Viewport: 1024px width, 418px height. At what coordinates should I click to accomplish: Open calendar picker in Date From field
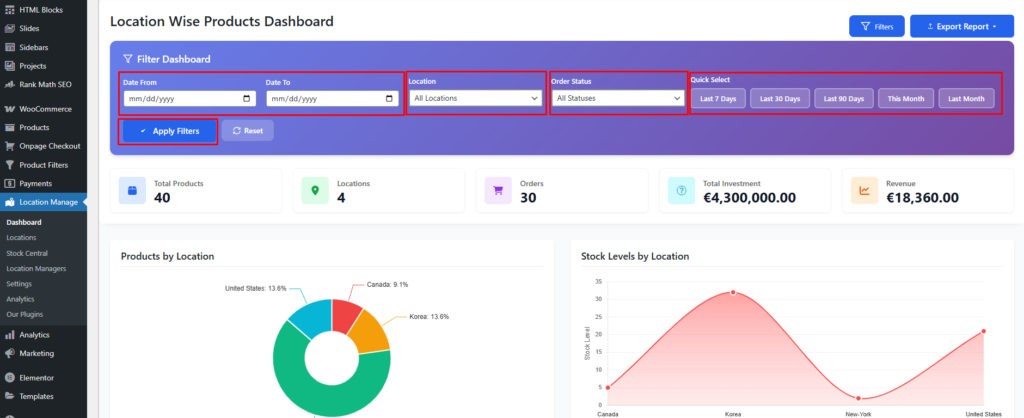coord(247,99)
